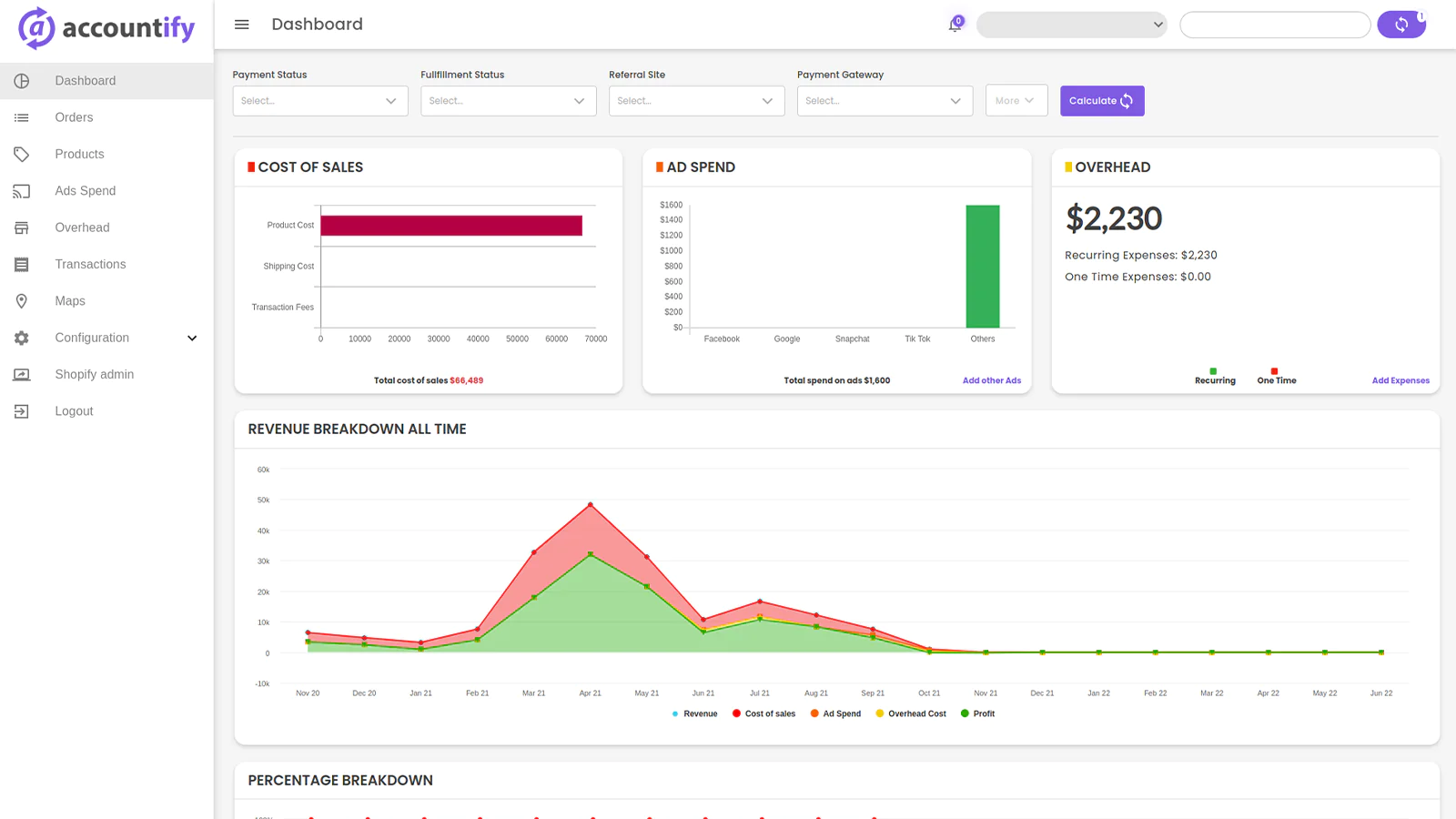The width and height of the screenshot is (1456, 819).
Task: Click PERCENTAGE BREAKDOWN heading
Action: (340, 781)
